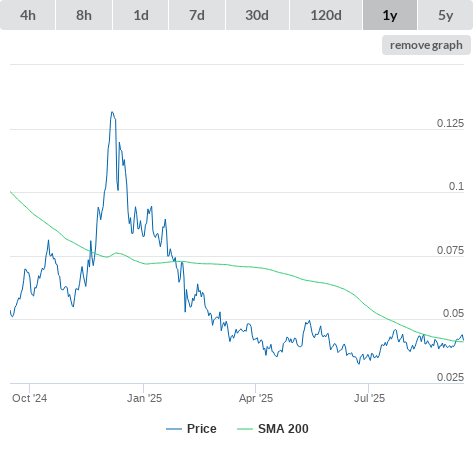Show the 5y time range
This screenshot has width=474, height=455.
tap(445, 15)
